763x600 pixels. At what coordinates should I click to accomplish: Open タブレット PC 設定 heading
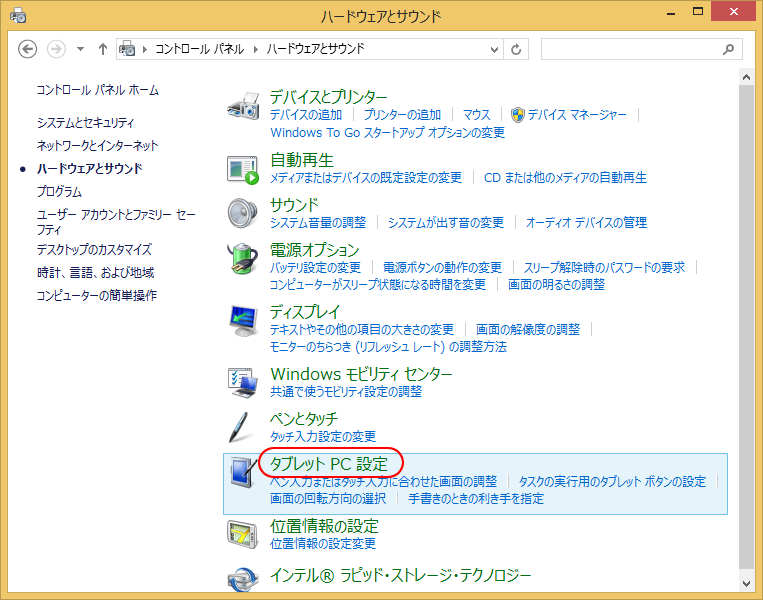pyautogui.click(x=329, y=464)
